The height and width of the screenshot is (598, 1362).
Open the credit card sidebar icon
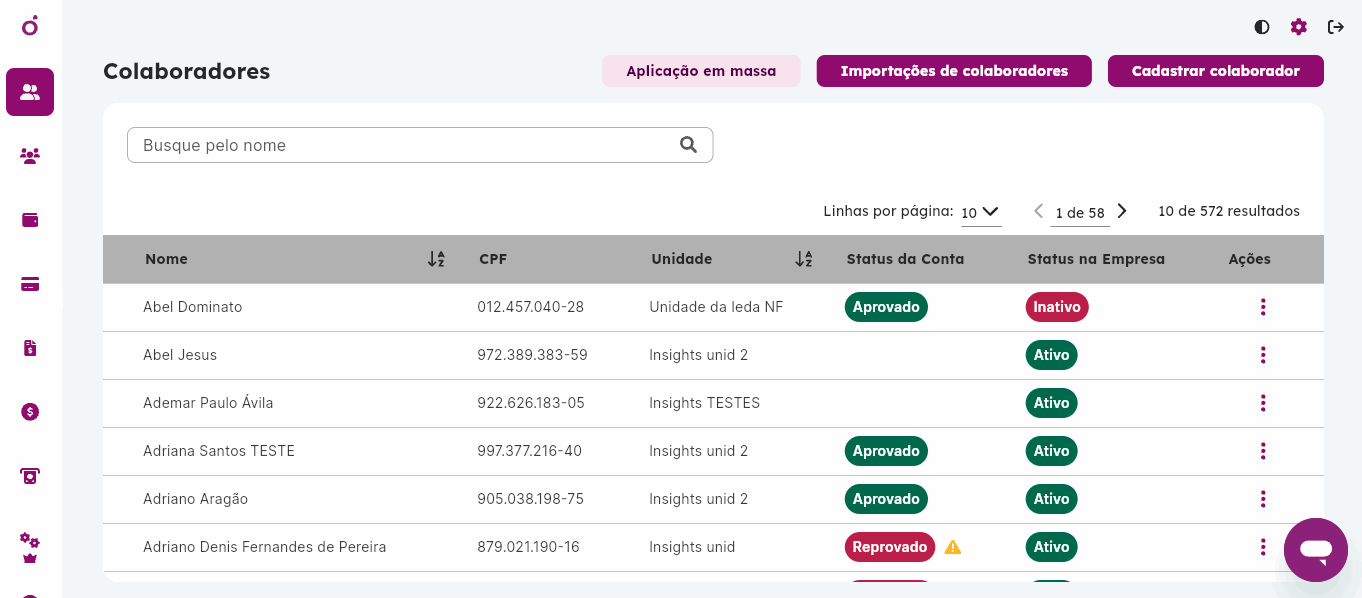pos(30,284)
